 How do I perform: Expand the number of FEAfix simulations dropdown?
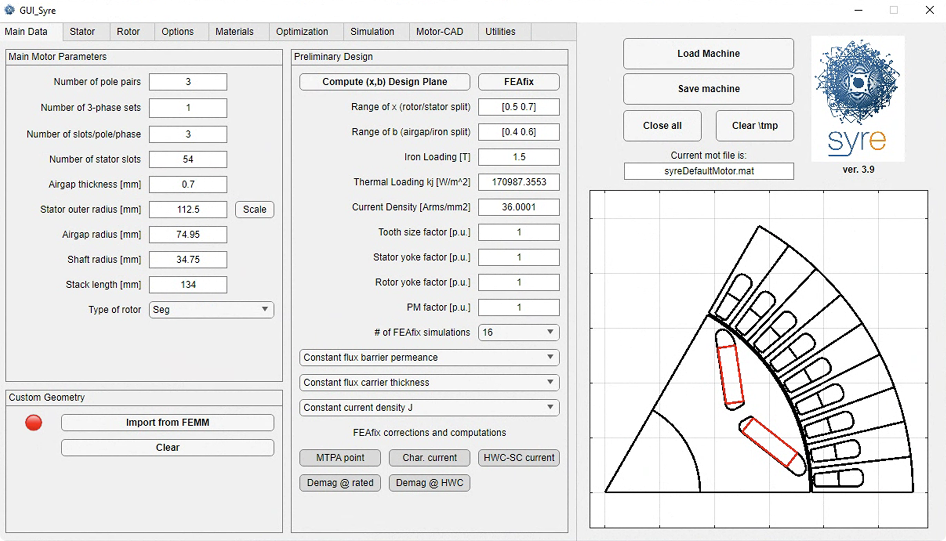518,332
